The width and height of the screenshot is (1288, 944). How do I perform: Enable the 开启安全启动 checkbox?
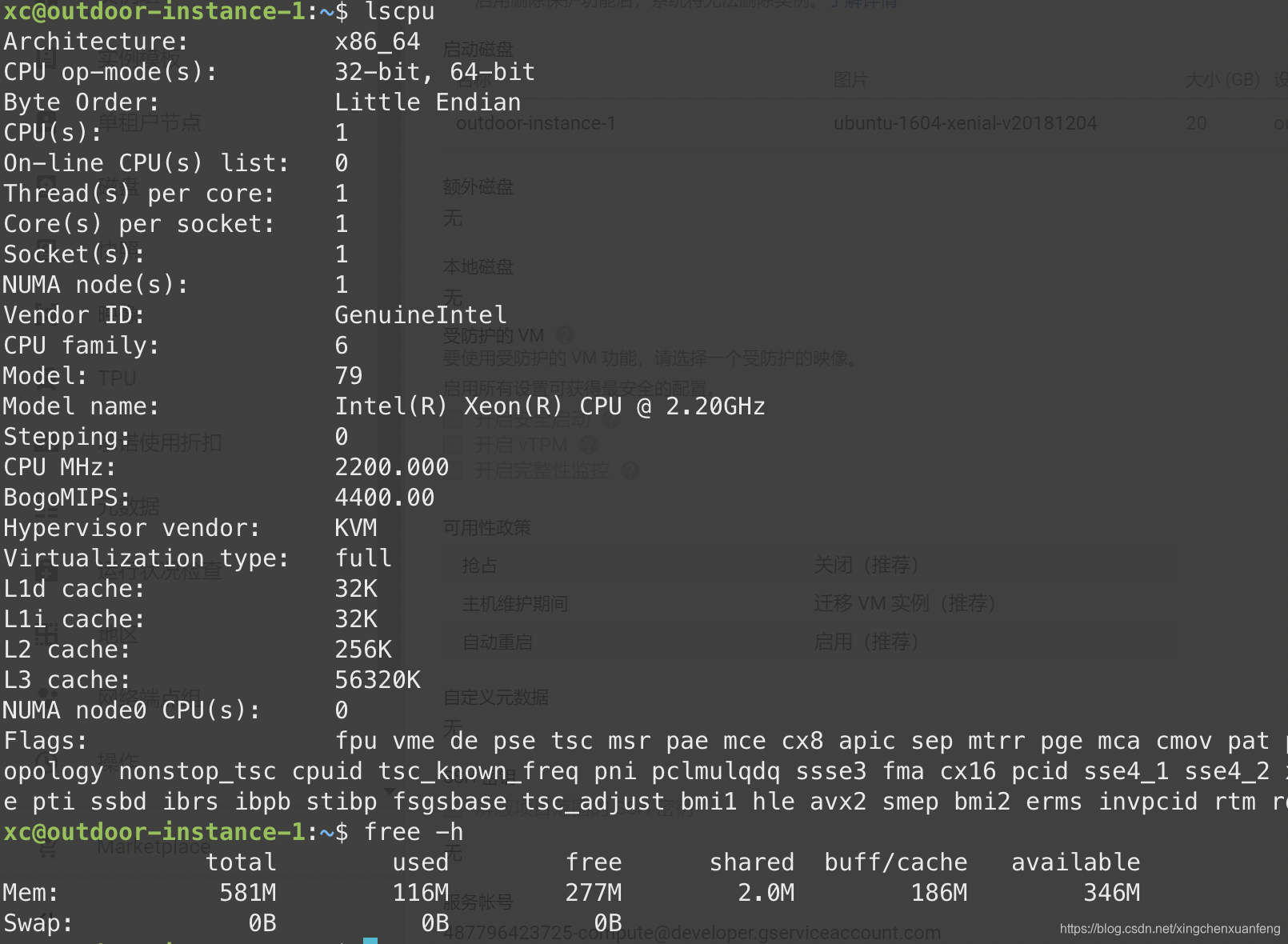click(x=454, y=419)
